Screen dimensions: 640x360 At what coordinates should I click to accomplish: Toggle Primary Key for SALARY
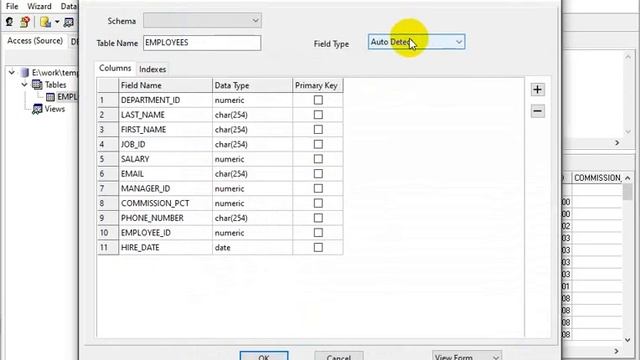tap(318, 159)
